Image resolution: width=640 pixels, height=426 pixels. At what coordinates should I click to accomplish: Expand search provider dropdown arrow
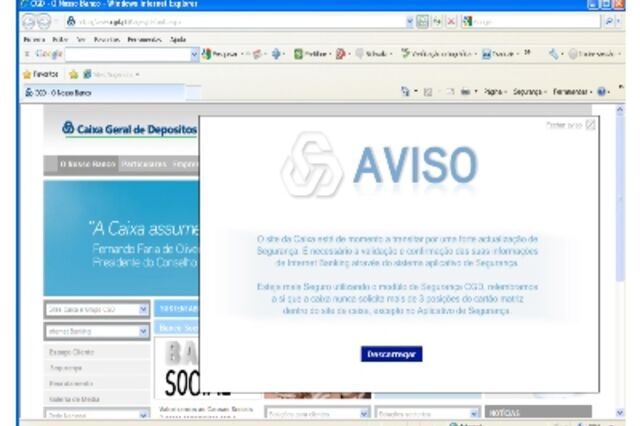(x=618, y=21)
